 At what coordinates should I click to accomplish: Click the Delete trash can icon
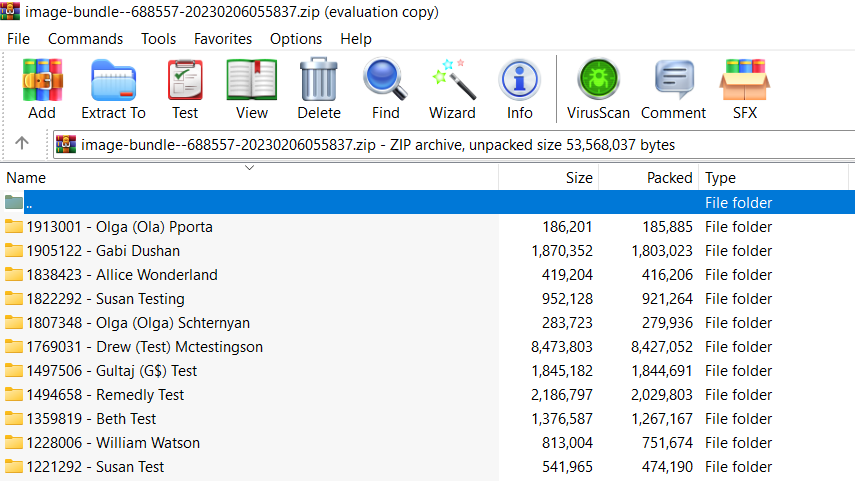[x=319, y=80]
